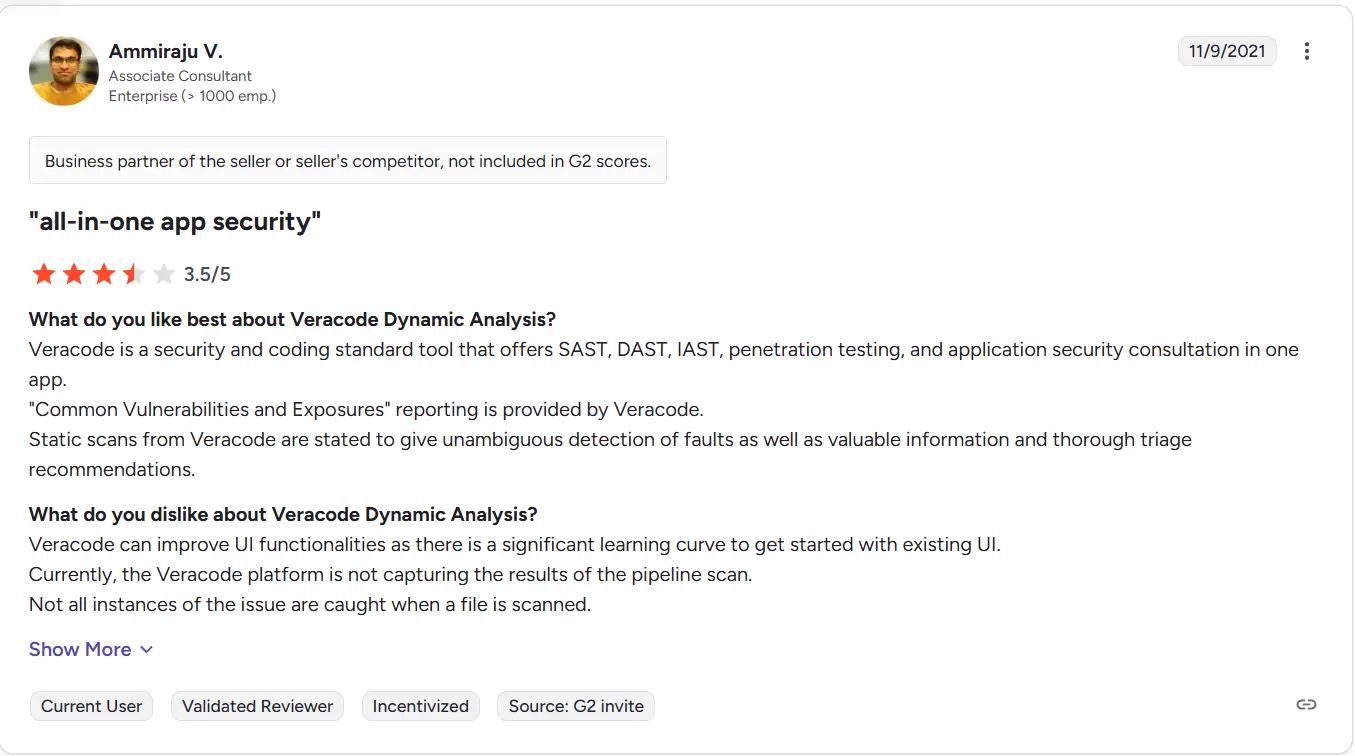Select the Validated Reviewer tag
The height and width of the screenshot is (756, 1355).
pos(258,706)
